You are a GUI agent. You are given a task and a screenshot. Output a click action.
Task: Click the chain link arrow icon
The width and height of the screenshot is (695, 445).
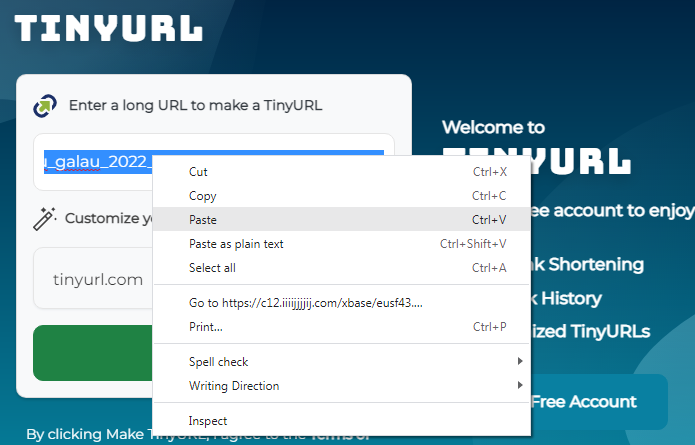click(x=45, y=105)
